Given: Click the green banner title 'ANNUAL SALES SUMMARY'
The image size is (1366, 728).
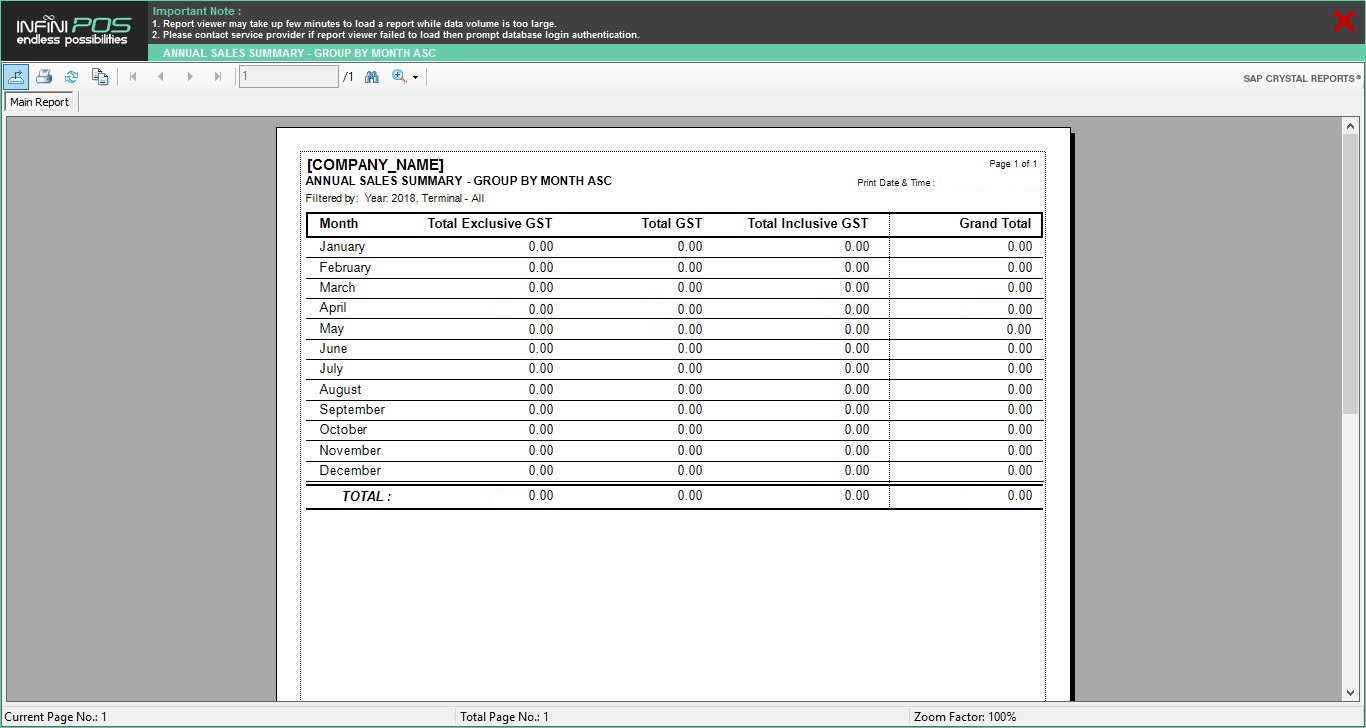Looking at the screenshot, I should click(x=299, y=53).
